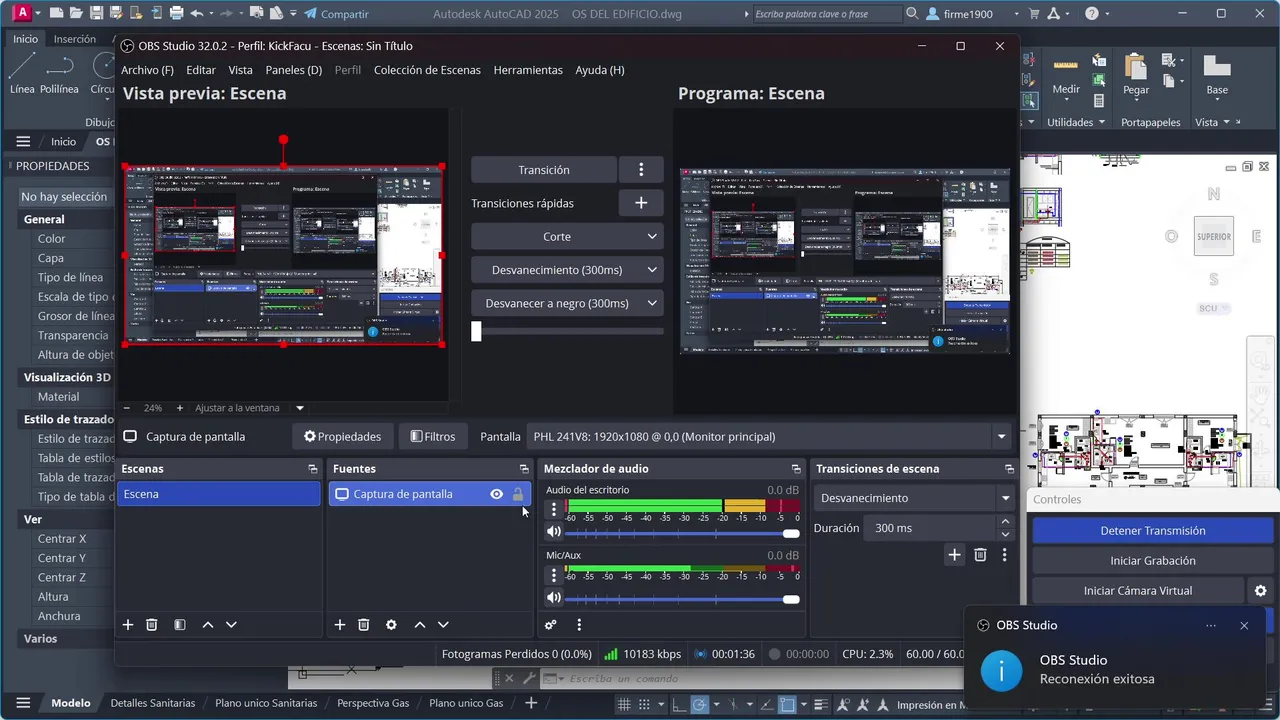Open Pantalla monitor selection dropdown
1280x720 pixels.
(769, 436)
